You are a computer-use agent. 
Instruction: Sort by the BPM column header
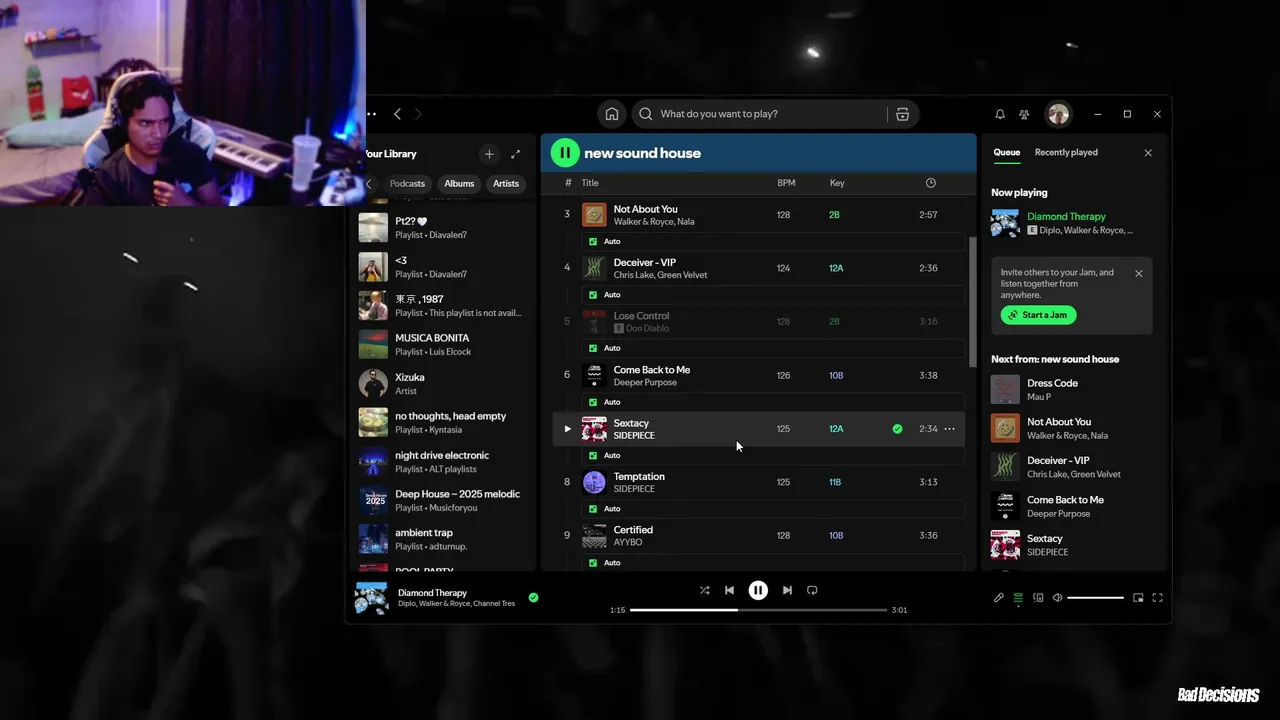(786, 183)
